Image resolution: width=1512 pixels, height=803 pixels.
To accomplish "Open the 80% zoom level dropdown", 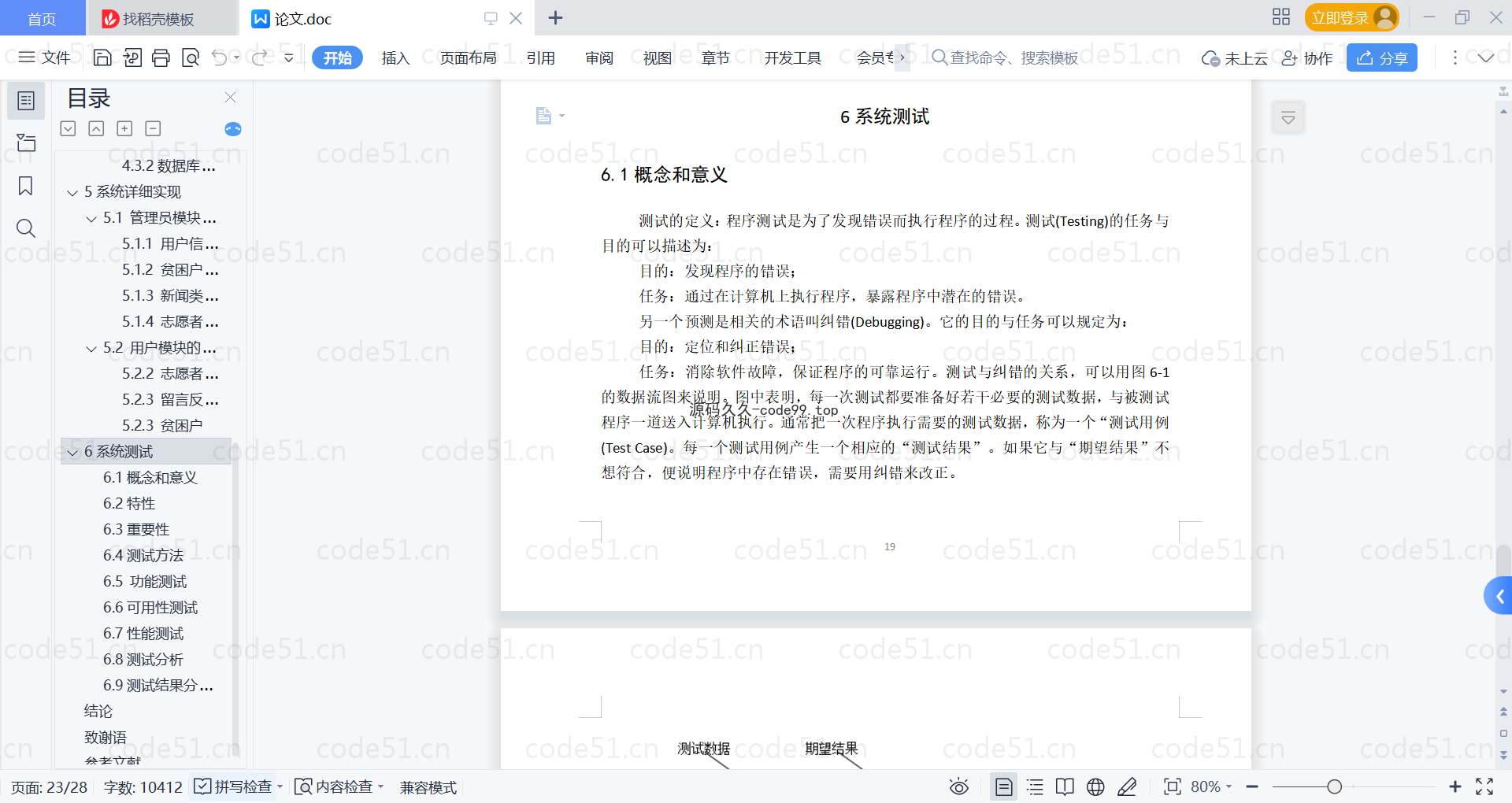I will pos(1211,786).
